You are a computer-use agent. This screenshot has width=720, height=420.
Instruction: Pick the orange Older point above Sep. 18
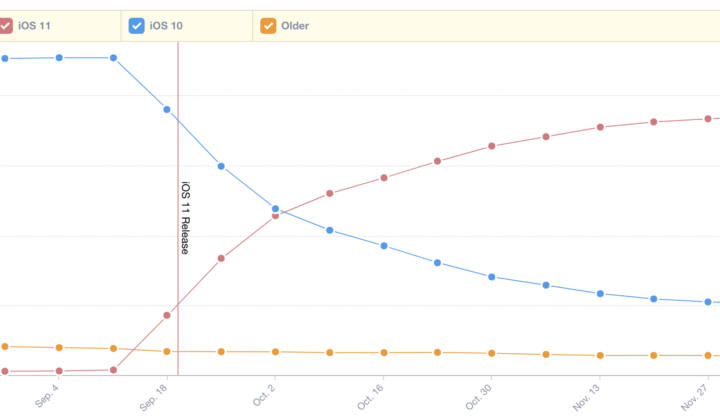[x=167, y=351]
